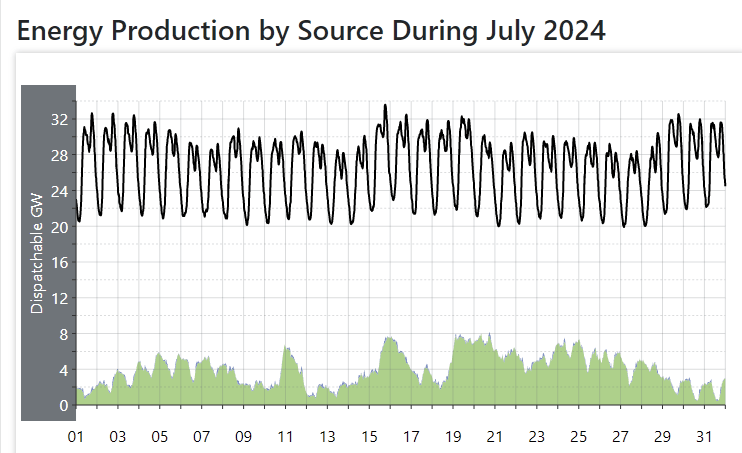Click the 24 value on y-axis

58,191
